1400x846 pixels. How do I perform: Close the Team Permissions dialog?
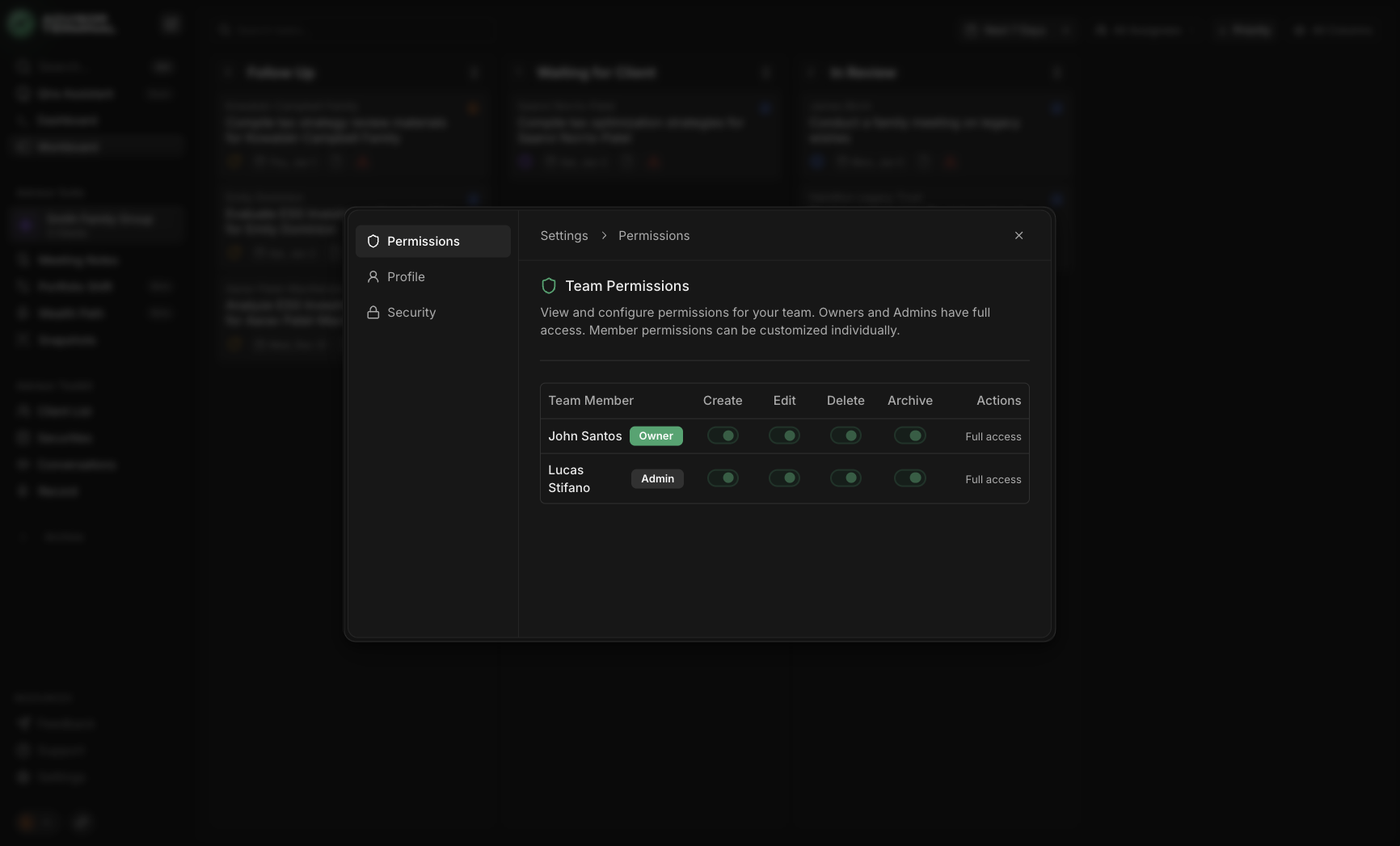pyautogui.click(x=1018, y=236)
